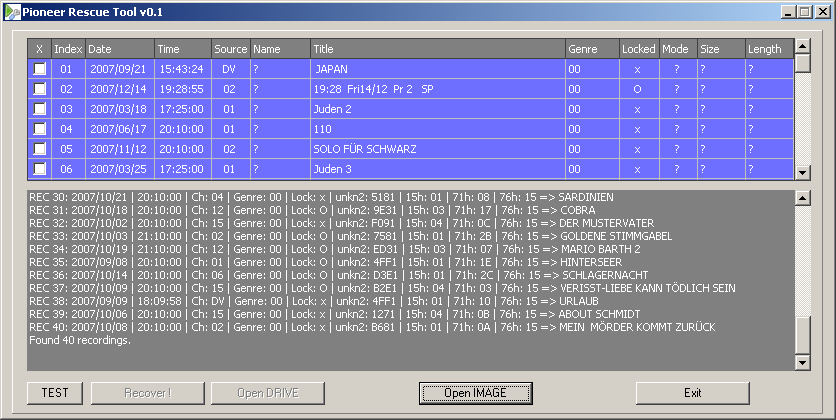Click log line REC 36 SCHLAGERNACHT
Viewport: 836px width, 420px height.
pos(339,275)
